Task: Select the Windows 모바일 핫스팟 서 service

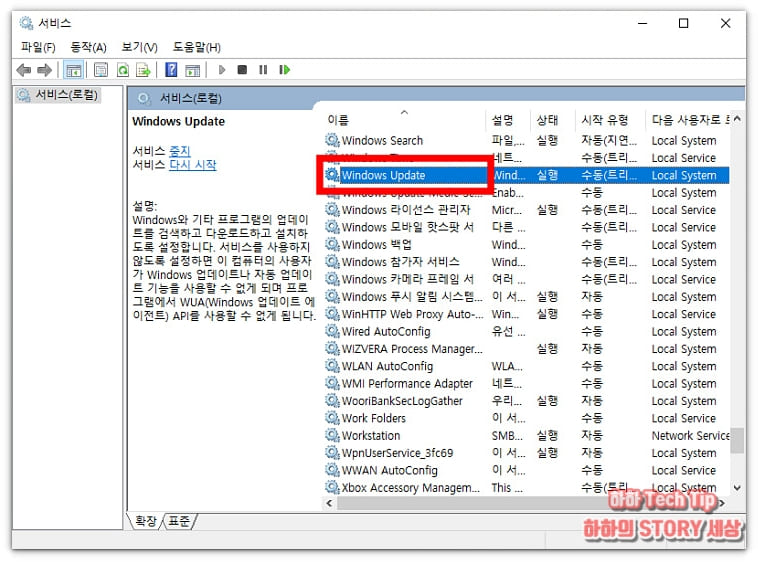Action: pos(527,228)
